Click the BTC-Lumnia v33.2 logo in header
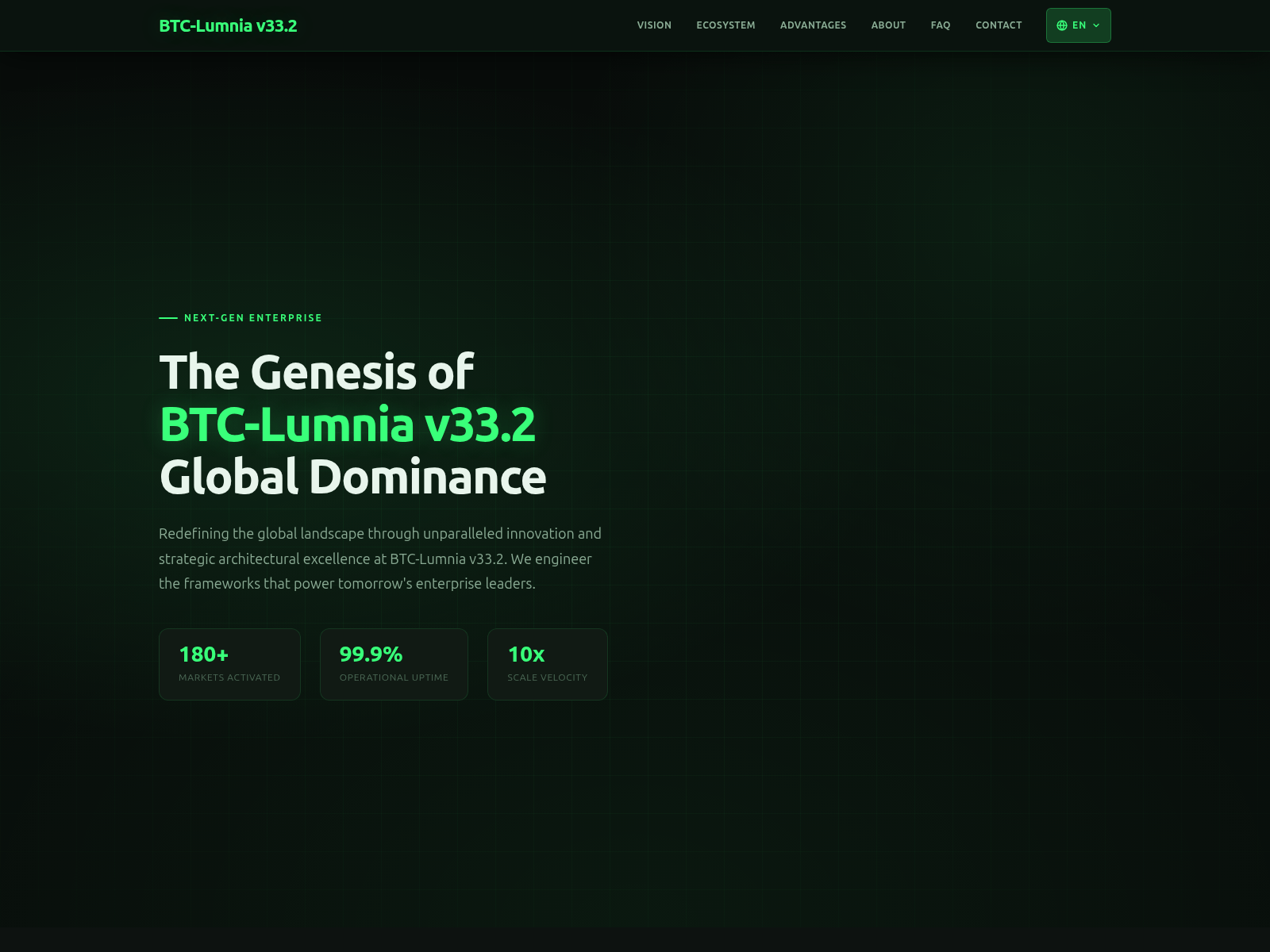The height and width of the screenshot is (952, 1270). 228,25
